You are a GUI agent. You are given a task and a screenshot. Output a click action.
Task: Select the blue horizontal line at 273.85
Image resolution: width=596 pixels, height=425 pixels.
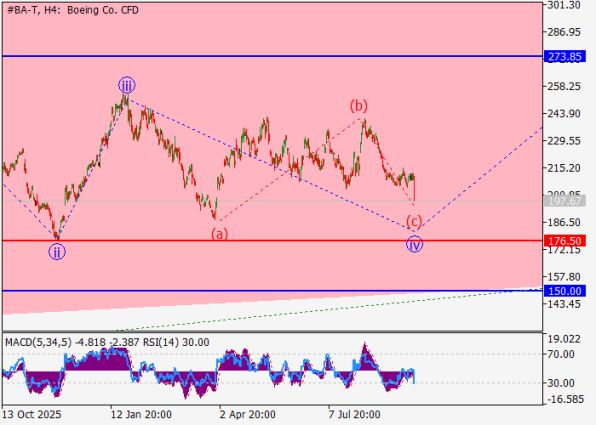coord(272,56)
